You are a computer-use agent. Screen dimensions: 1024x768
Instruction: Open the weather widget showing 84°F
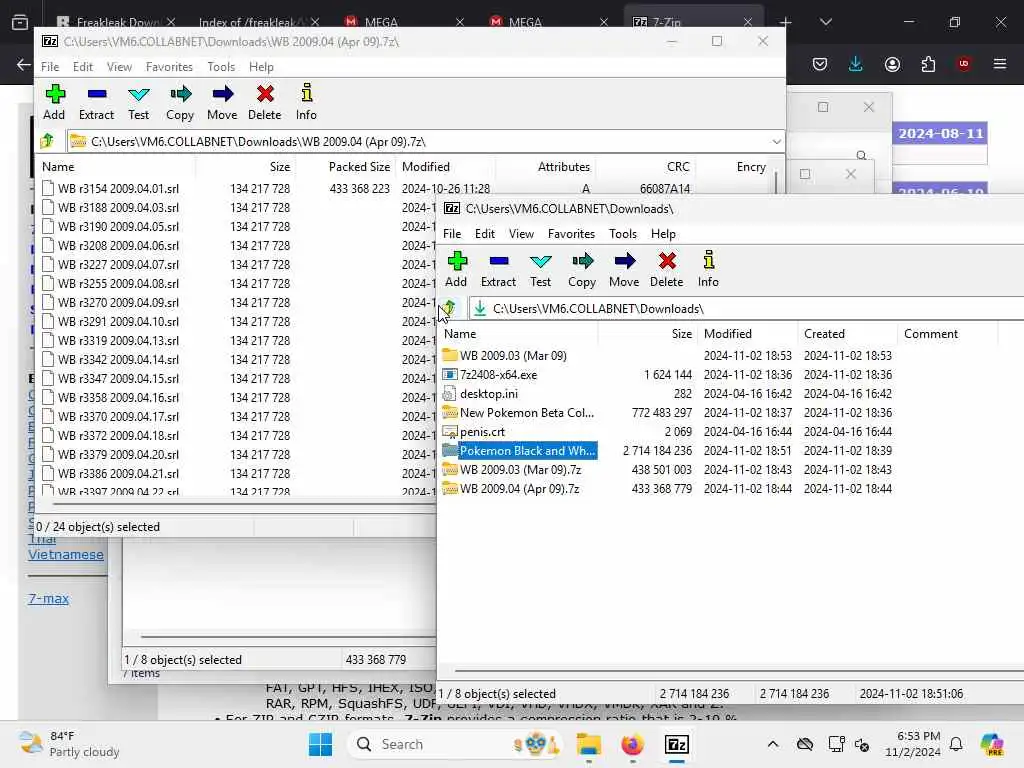tap(69, 744)
